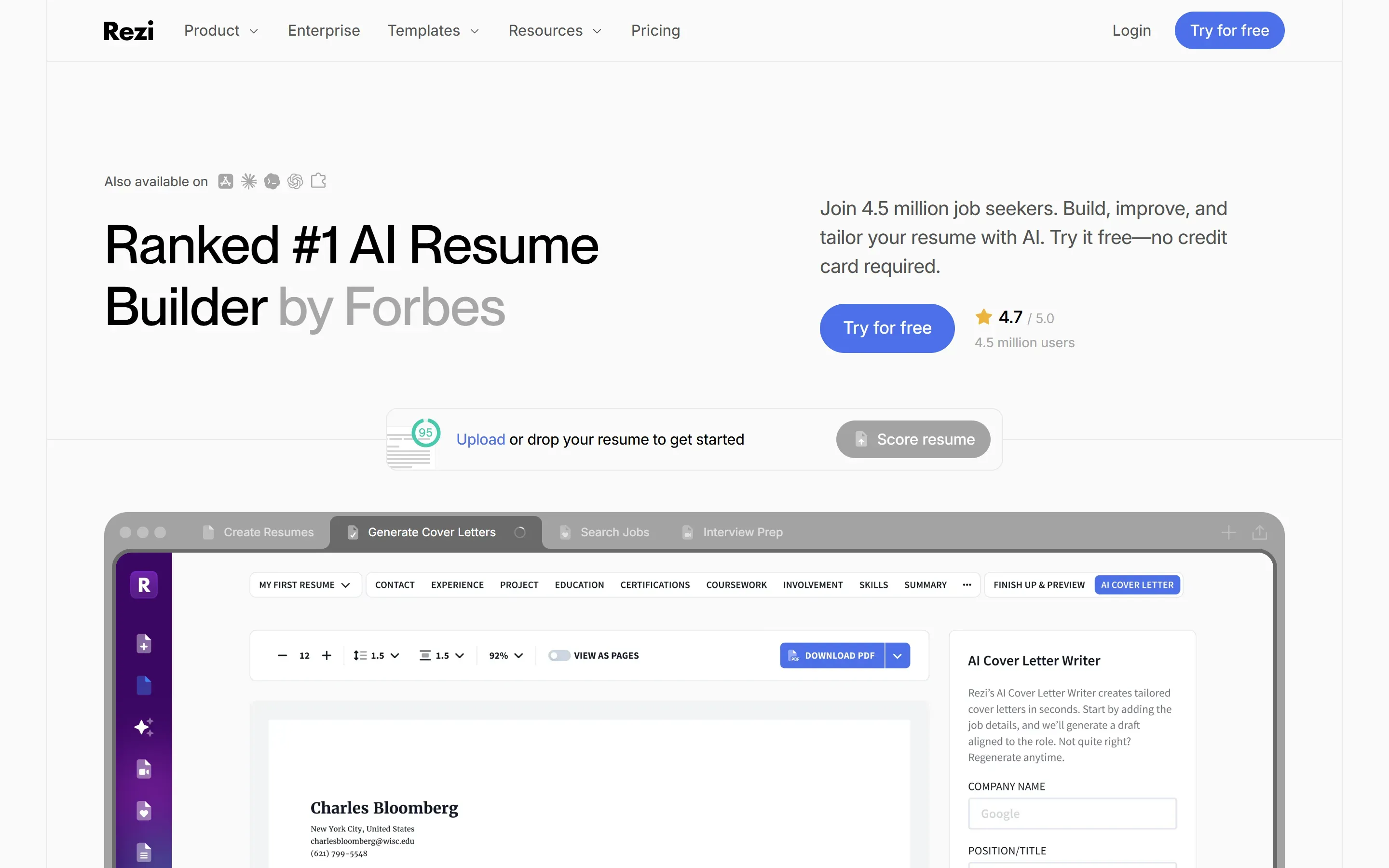Click the share icon in window title bar
Image resolution: width=1389 pixels, height=868 pixels.
click(1260, 533)
